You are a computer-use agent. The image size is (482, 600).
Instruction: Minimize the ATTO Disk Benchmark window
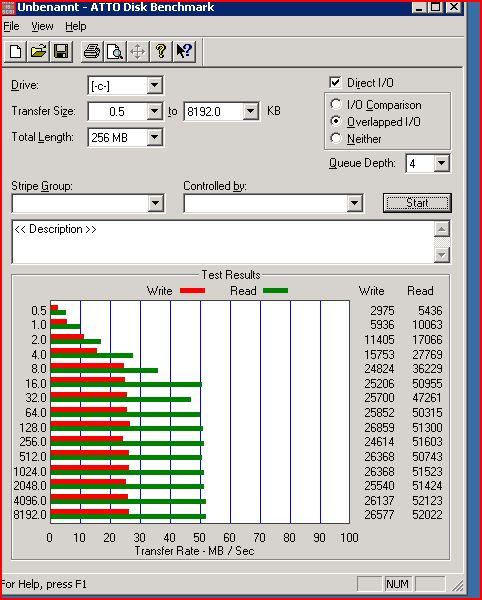click(x=420, y=7)
